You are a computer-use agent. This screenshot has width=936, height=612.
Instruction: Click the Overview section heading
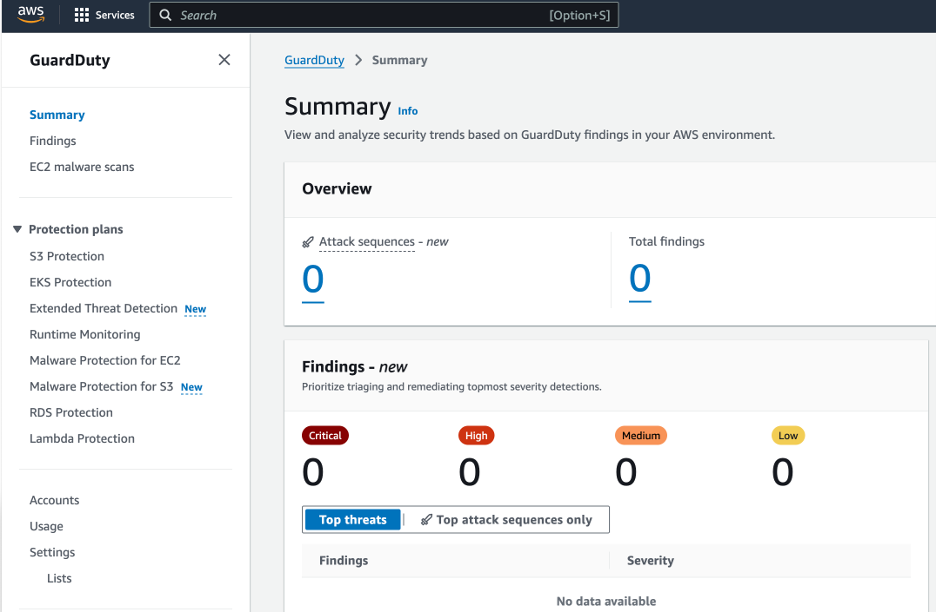click(337, 189)
